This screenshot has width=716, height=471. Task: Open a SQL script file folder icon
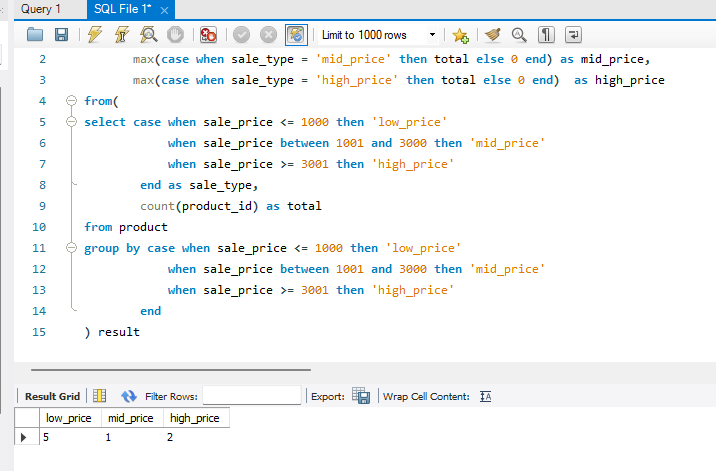click(35, 35)
